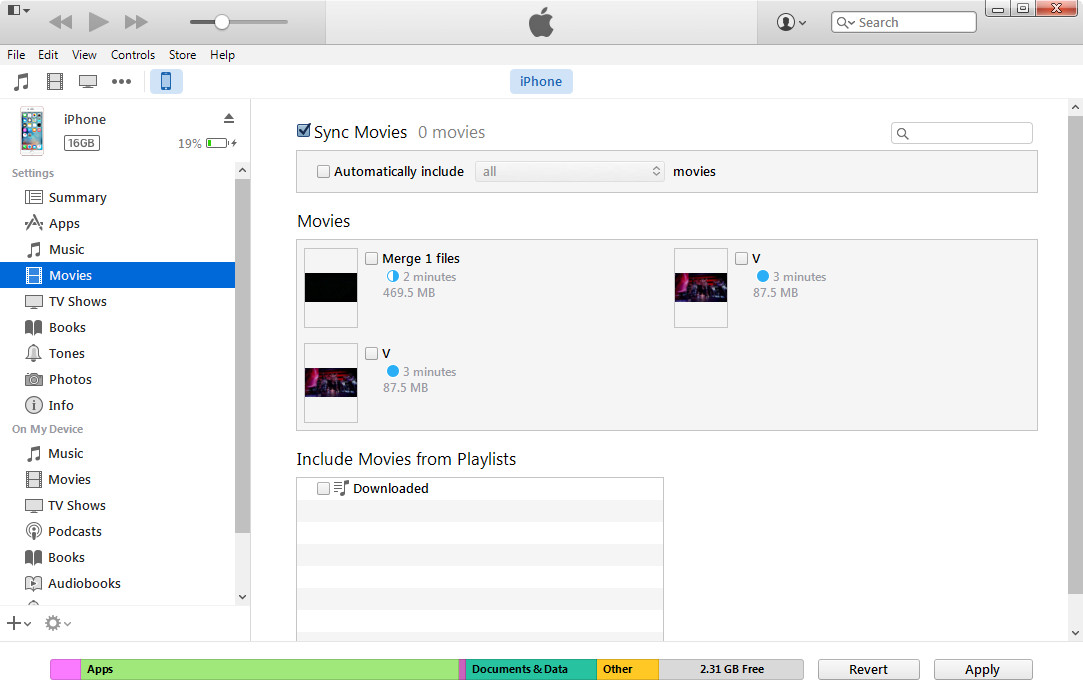Viewport: 1083px width, 697px height.
Task: Enable Automatically include movies checkbox
Action: point(323,171)
